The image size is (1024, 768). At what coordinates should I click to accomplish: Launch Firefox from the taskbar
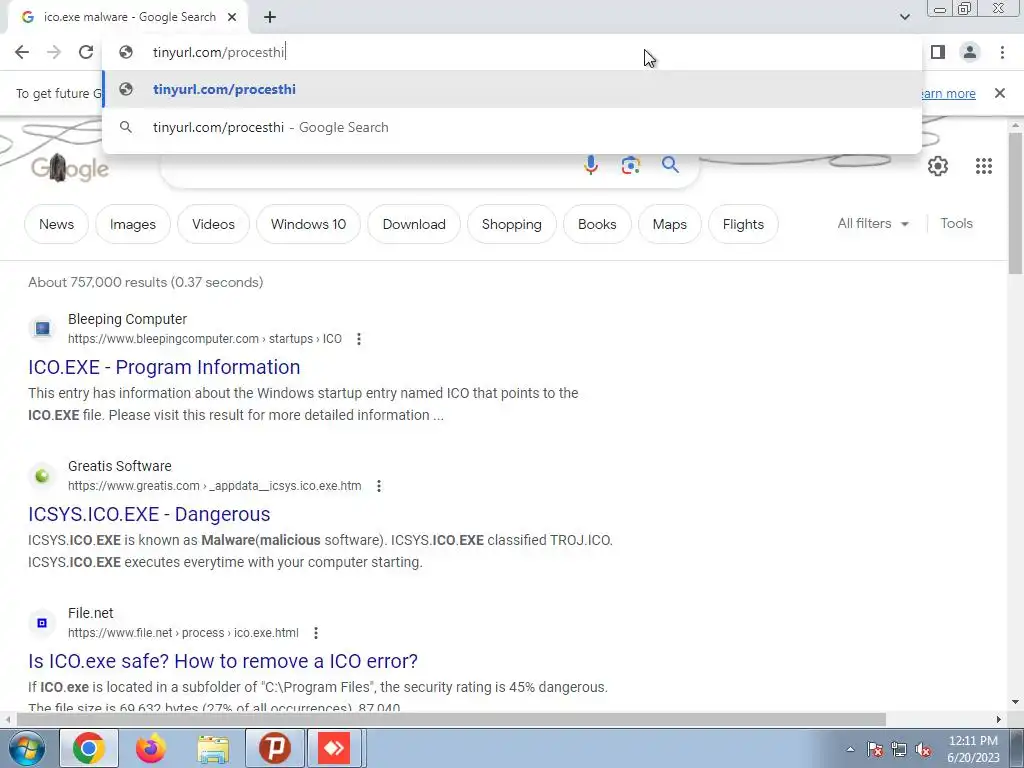(x=151, y=748)
